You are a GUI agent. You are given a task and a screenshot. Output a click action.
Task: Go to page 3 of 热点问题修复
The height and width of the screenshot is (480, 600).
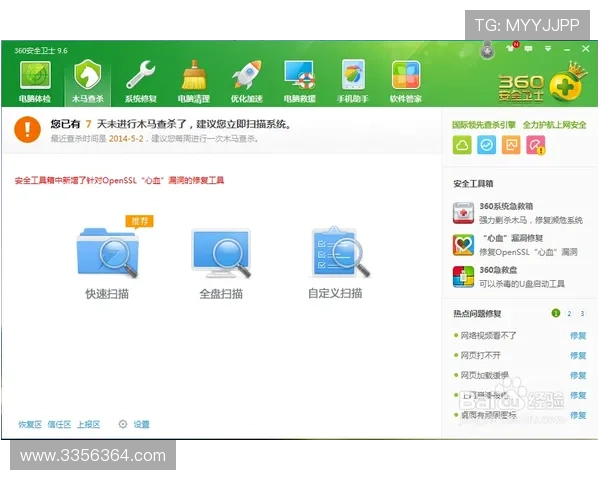582,313
